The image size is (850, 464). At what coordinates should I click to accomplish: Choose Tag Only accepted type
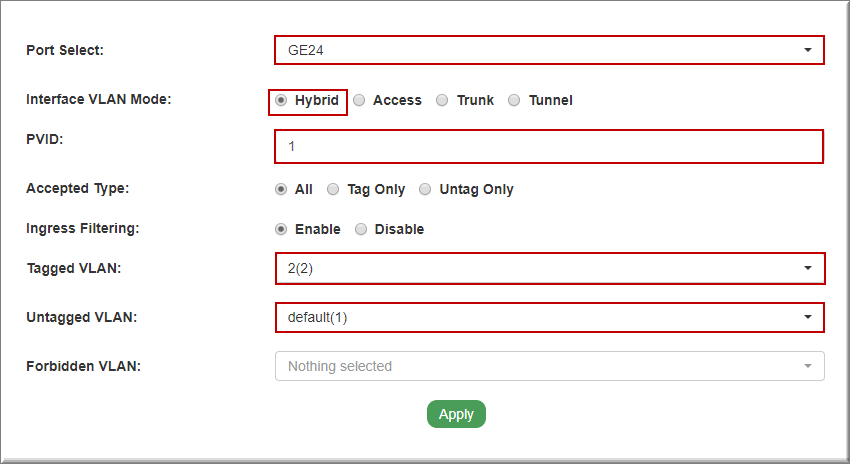pos(333,189)
